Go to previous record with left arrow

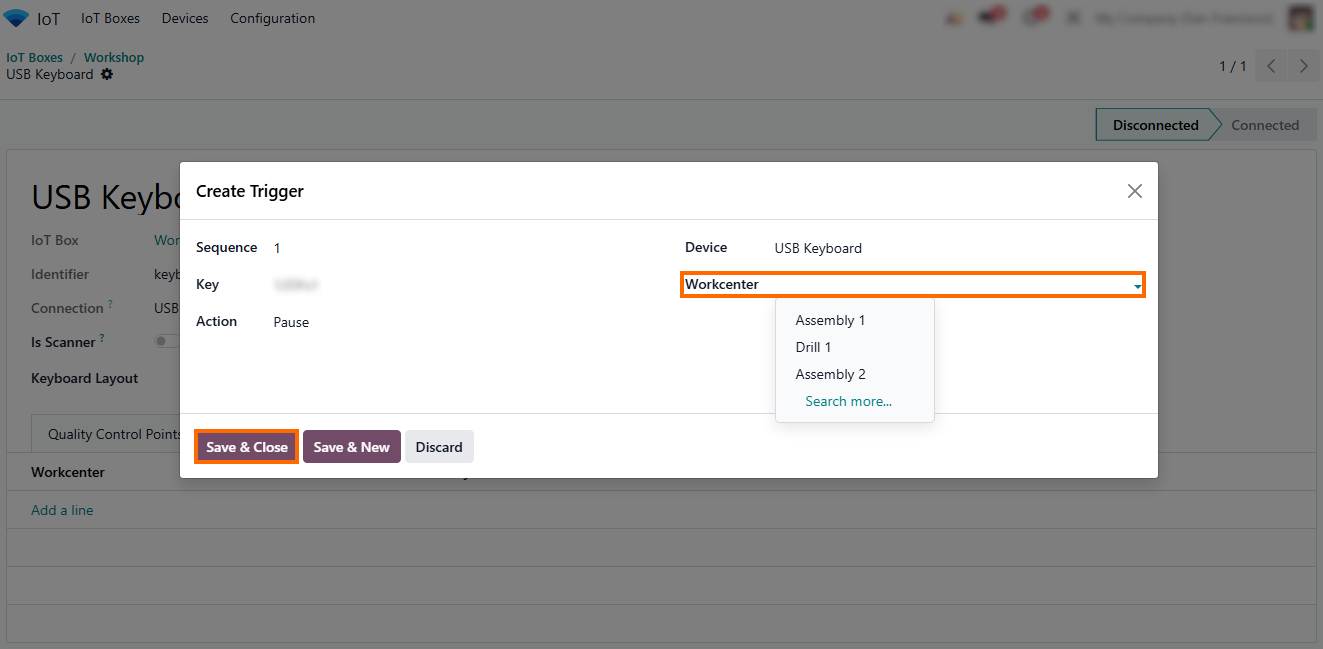(1271, 66)
